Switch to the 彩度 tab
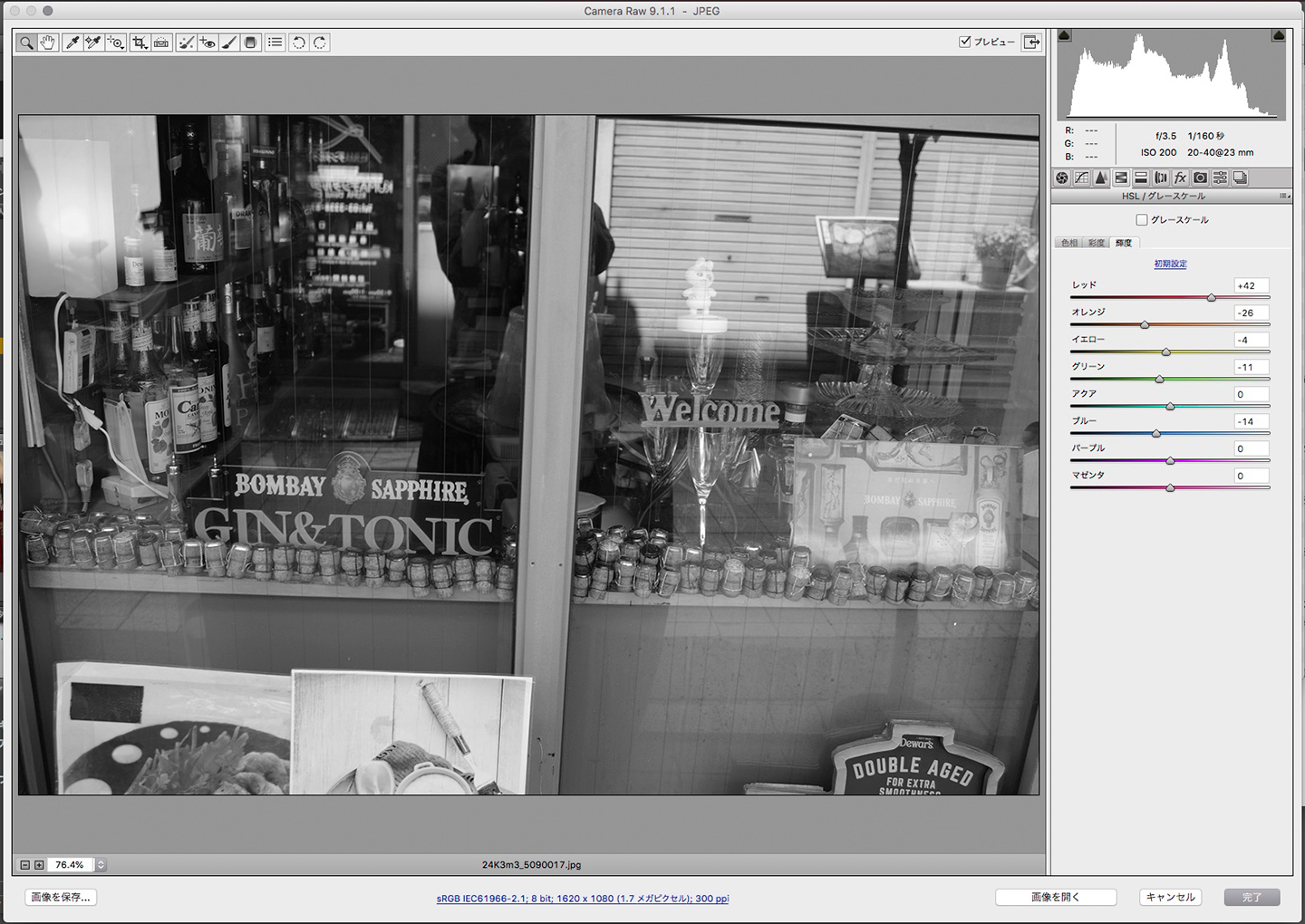This screenshot has width=1305, height=924. pos(1097,243)
